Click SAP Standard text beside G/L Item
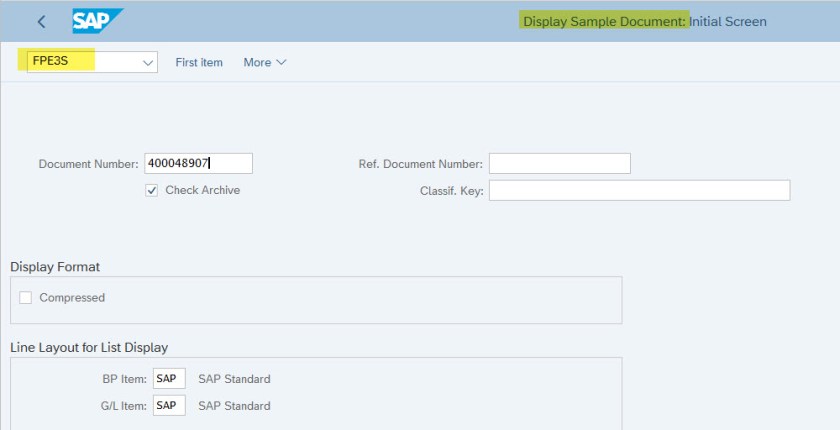The image size is (840, 430). coord(234,406)
